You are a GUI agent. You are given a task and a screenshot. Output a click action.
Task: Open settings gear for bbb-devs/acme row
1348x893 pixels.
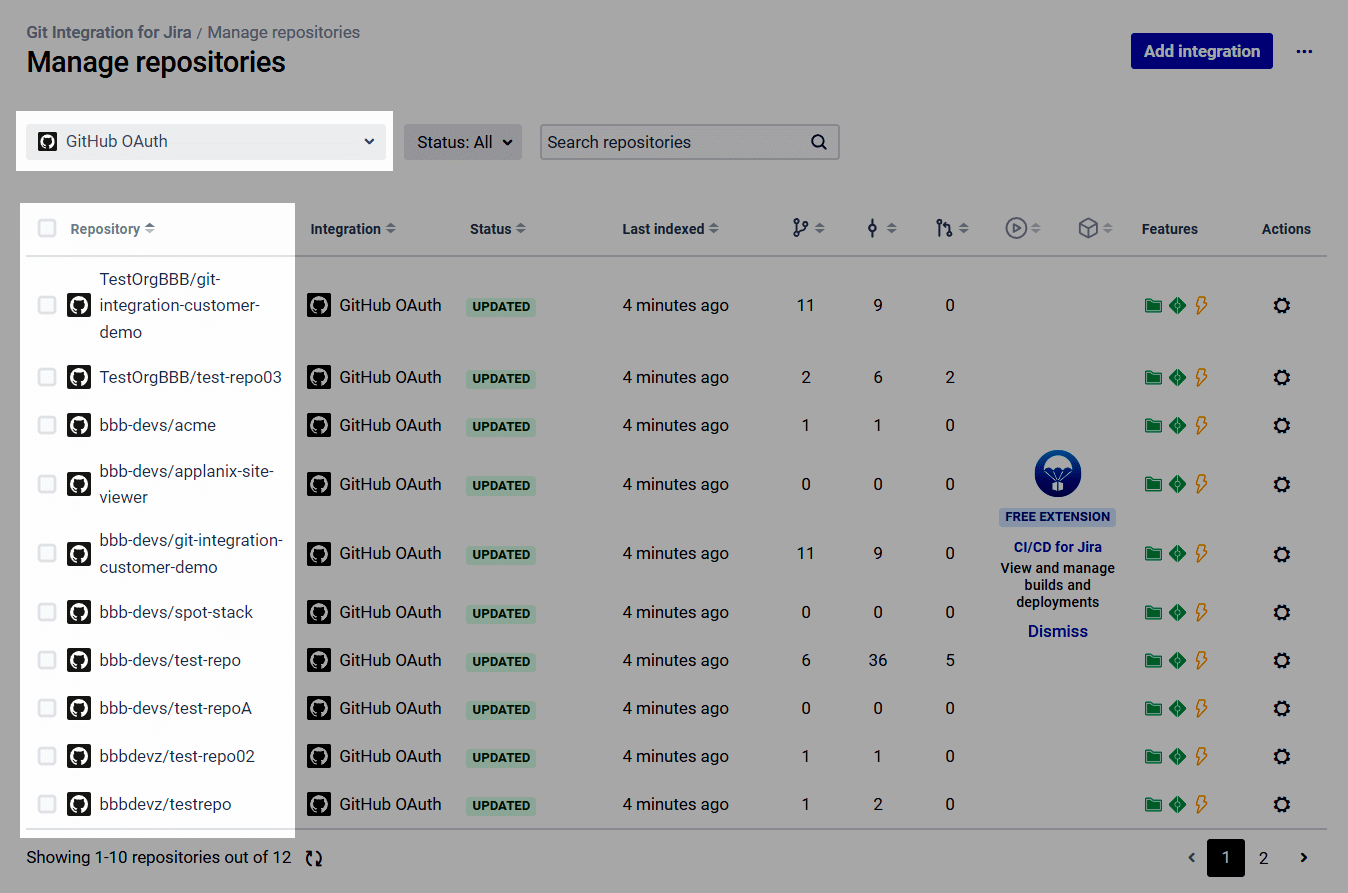1281,425
